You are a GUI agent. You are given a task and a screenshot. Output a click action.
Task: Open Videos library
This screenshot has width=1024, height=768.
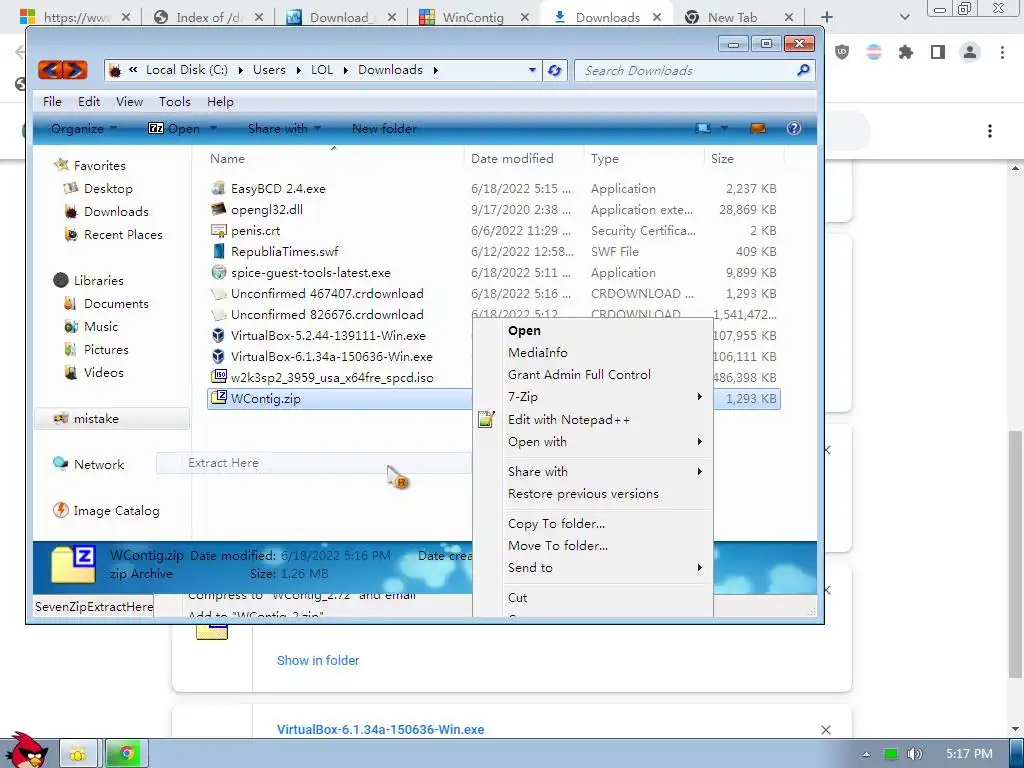pos(103,372)
